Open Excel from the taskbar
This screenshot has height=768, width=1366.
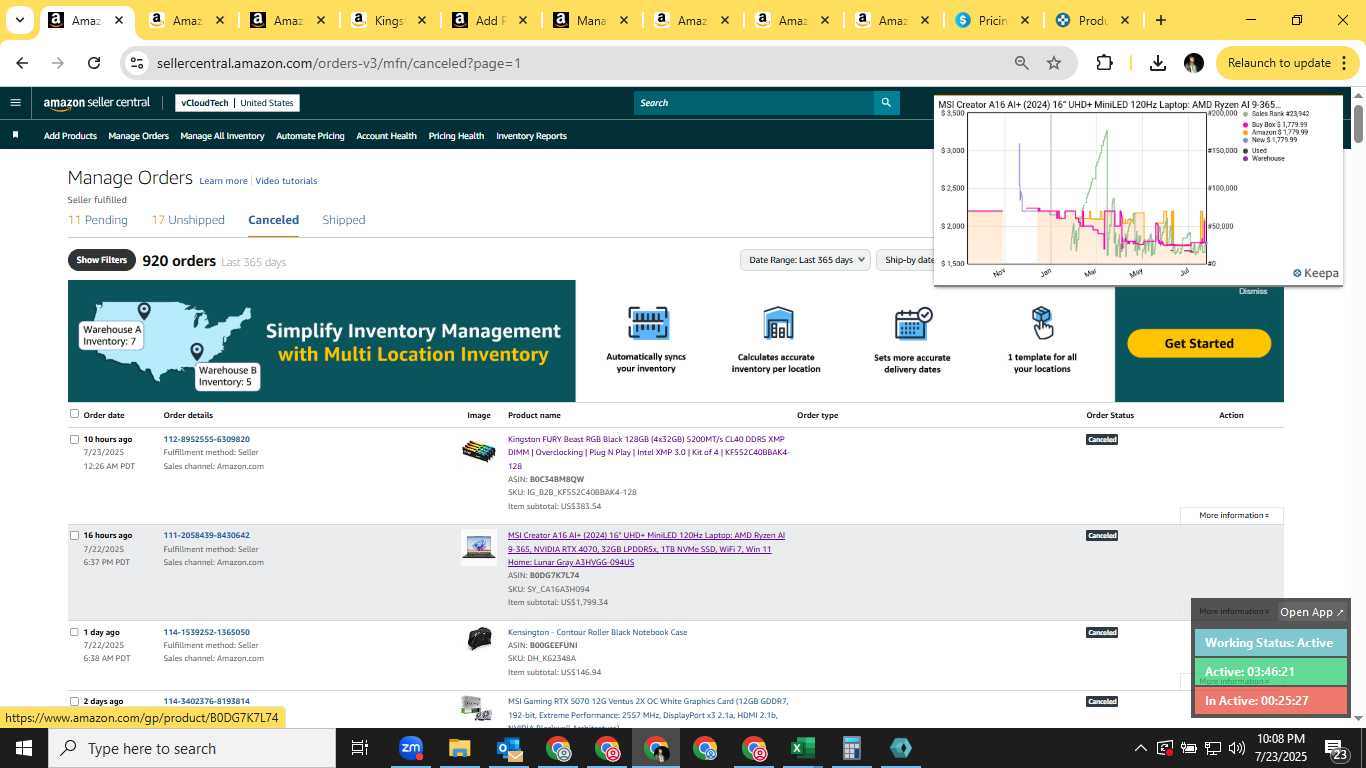tap(802, 748)
